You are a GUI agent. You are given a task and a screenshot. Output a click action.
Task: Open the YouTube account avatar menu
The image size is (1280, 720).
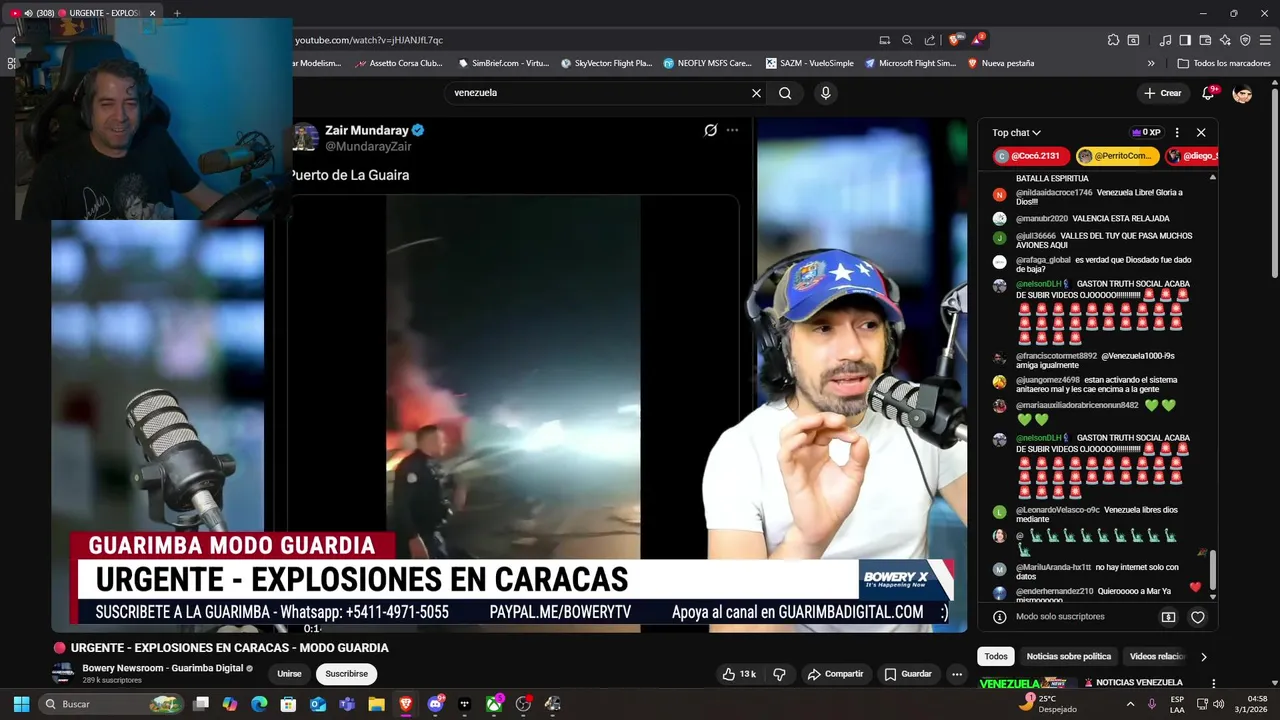[x=1243, y=93]
